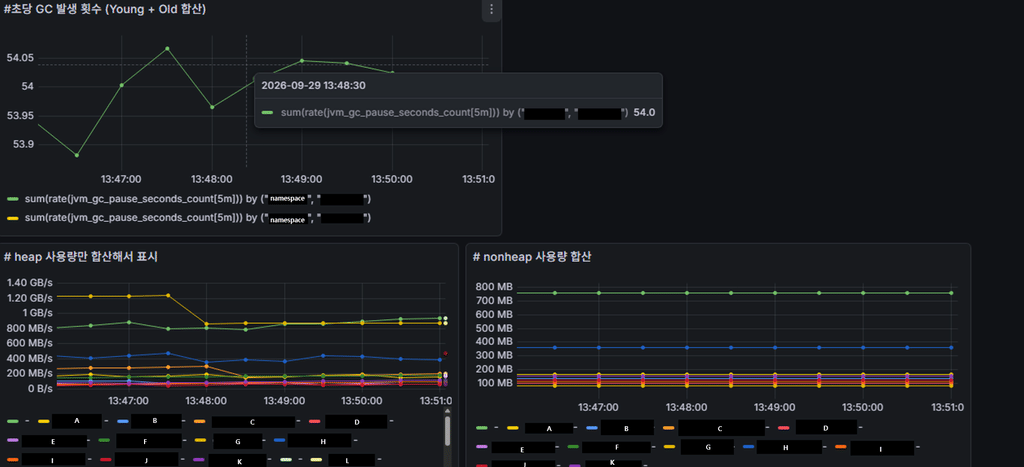Toggle series E in nonheap panel legend
Image resolution: width=1024 pixels, height=467 pixels.
pos(522,448)
